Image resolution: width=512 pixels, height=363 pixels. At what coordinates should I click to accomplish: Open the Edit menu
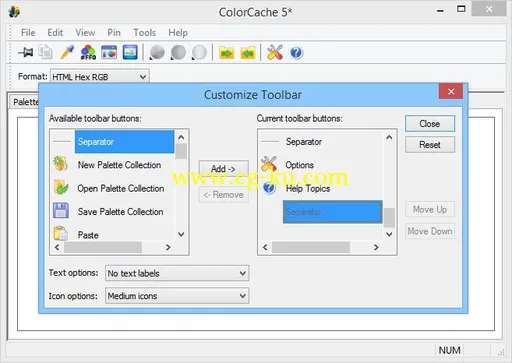tap(55, 33)
